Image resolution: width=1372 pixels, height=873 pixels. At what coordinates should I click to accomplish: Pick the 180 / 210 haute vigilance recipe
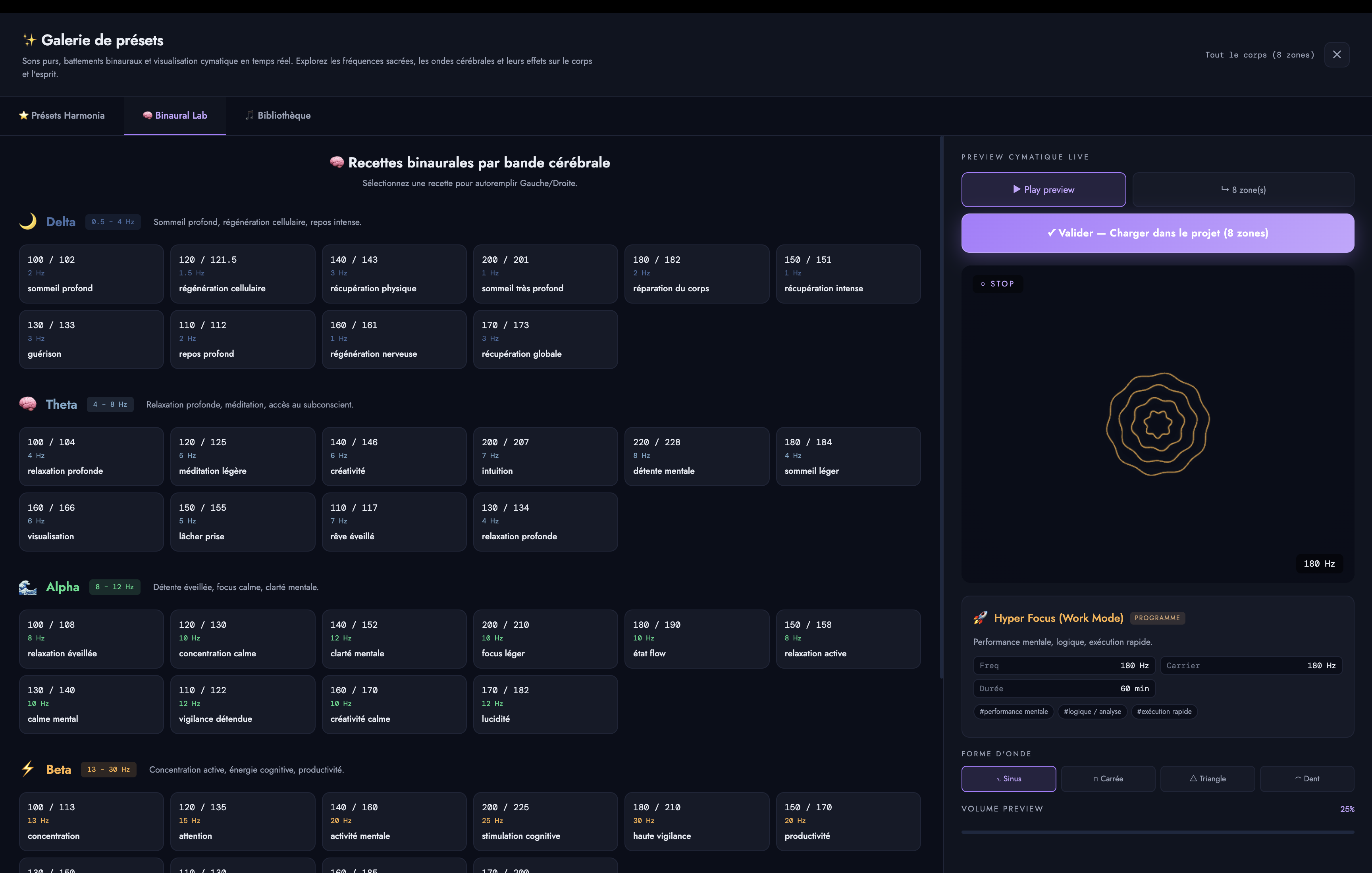pos(697,822)
